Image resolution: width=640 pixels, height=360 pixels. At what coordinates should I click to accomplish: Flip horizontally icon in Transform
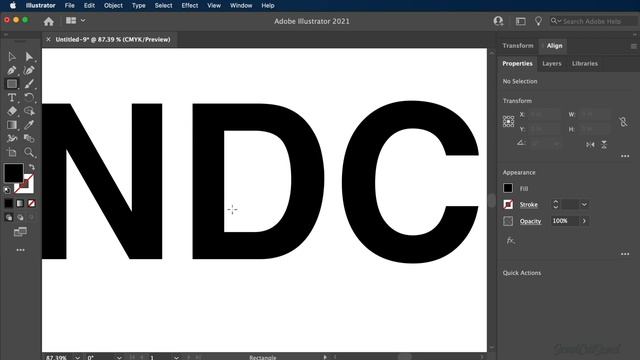(590, 144)
